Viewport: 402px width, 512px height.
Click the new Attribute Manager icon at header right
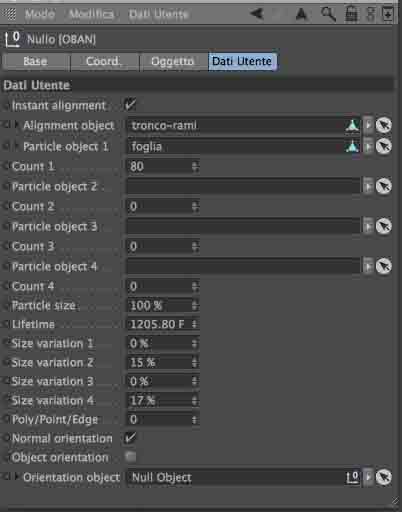point(388,14)
